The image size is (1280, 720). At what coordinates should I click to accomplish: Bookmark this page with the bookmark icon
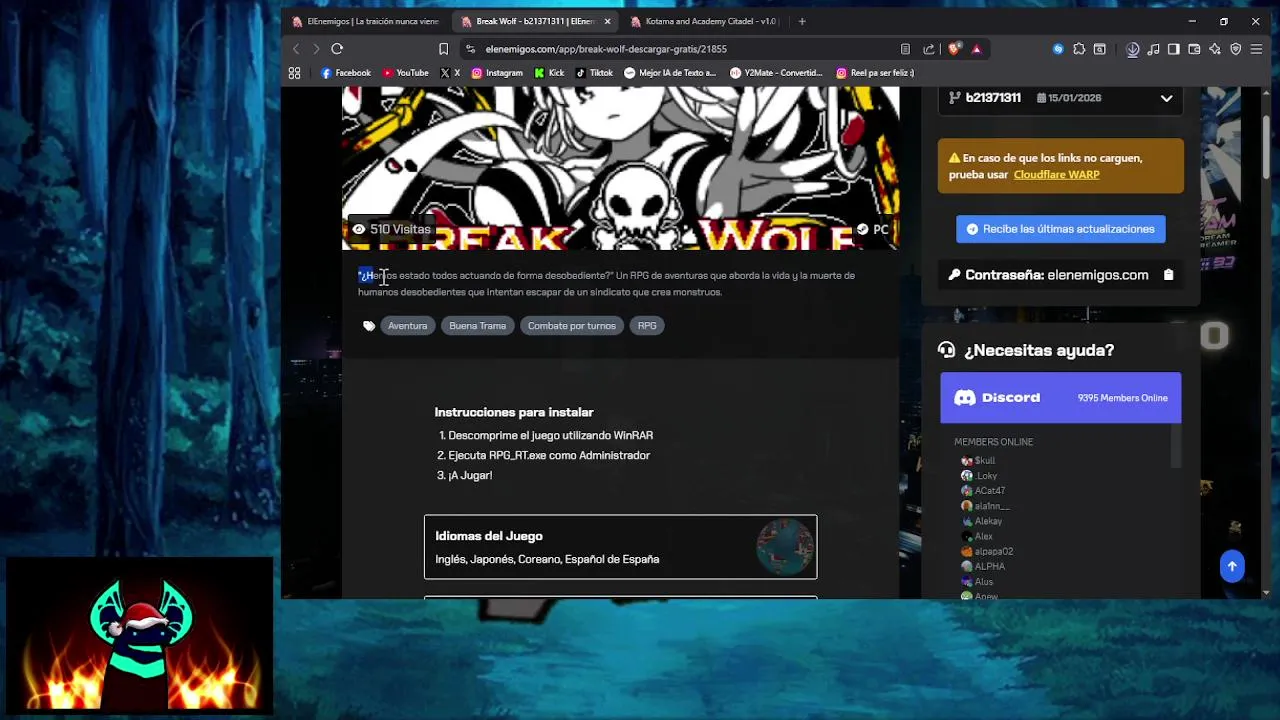click(443, 48)
